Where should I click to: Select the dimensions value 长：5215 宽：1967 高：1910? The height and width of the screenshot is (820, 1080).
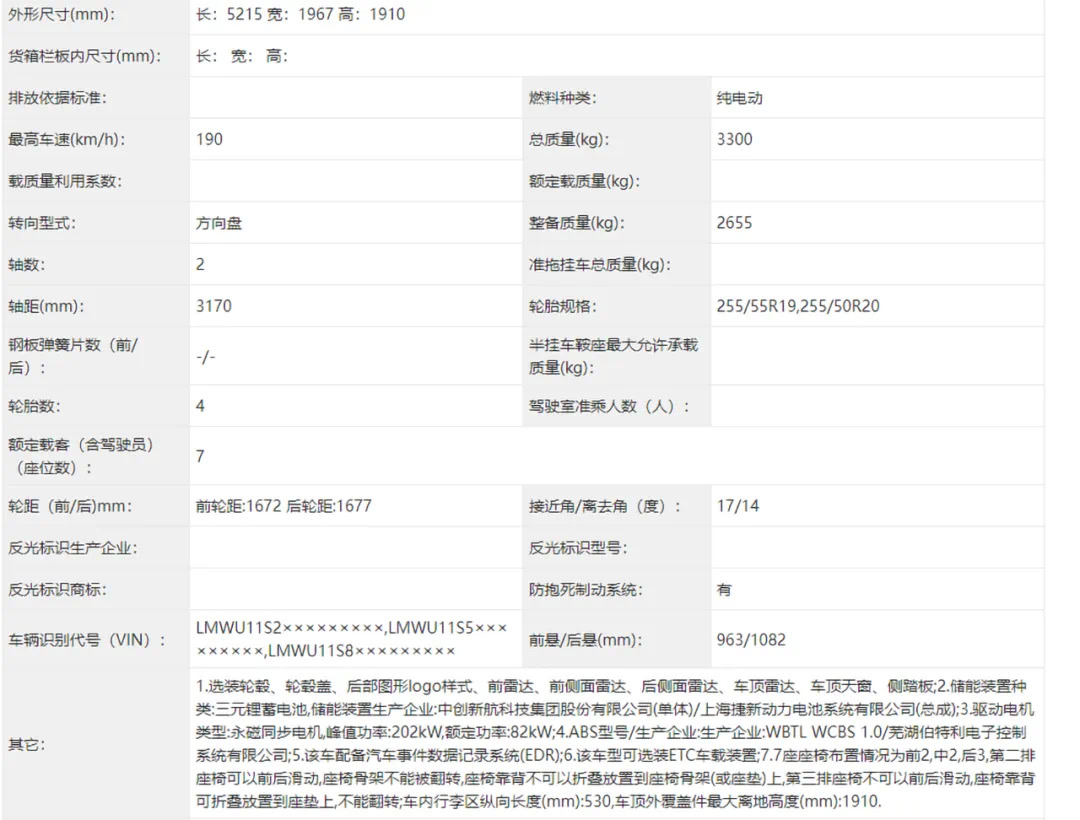point(301,15)
